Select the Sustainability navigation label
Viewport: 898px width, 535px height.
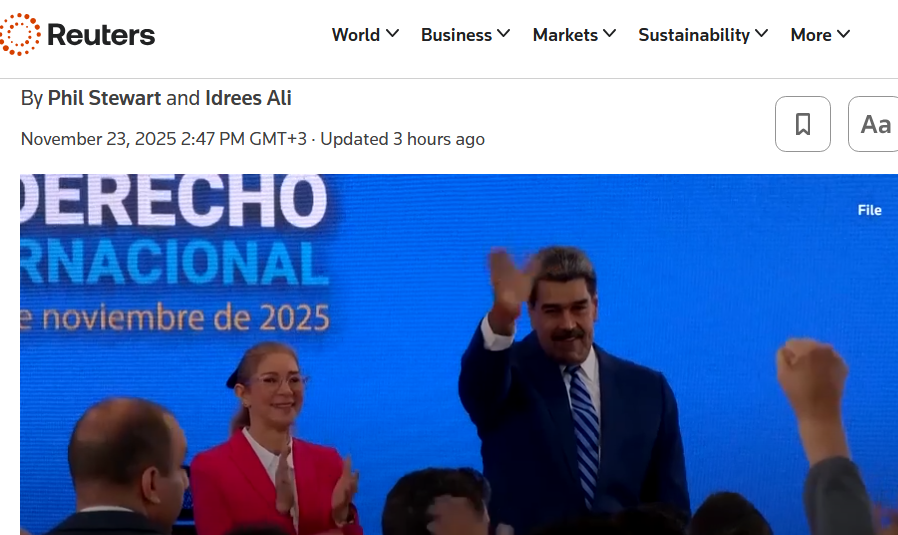pos(694,35)
